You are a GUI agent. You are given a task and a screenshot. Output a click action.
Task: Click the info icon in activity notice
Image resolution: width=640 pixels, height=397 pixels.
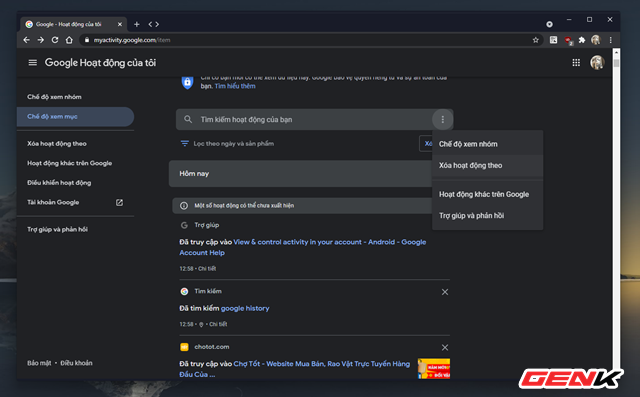(184, 206)
